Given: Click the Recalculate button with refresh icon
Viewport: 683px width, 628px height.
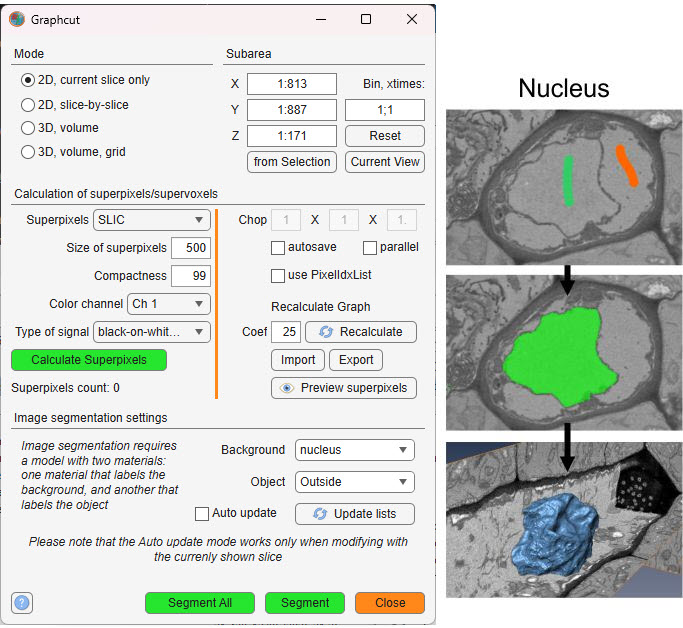Looking at the screenshot, I should pyautogui.click(x=361, y=332).
